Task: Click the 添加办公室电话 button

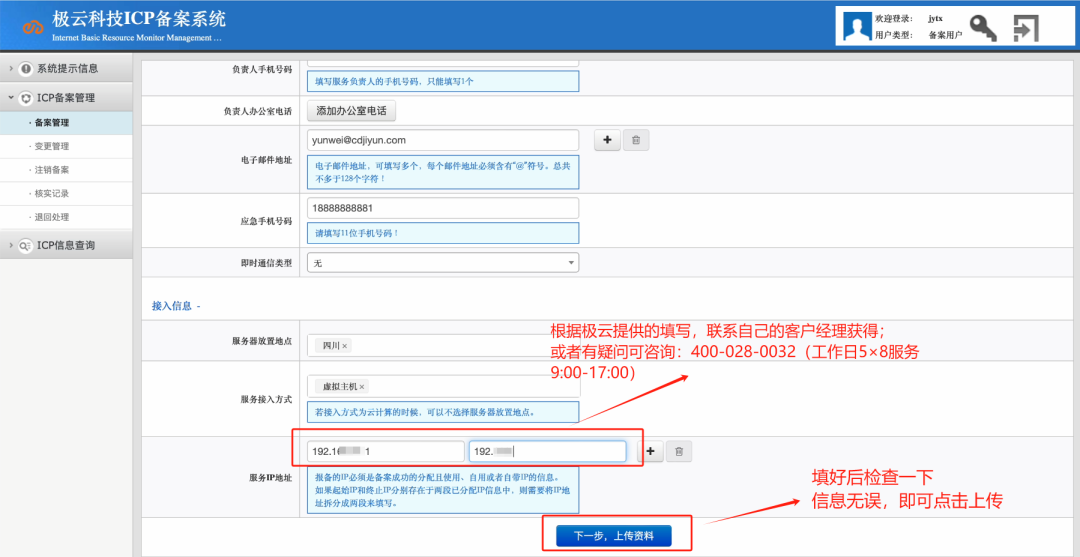Action: pos(352,111)
